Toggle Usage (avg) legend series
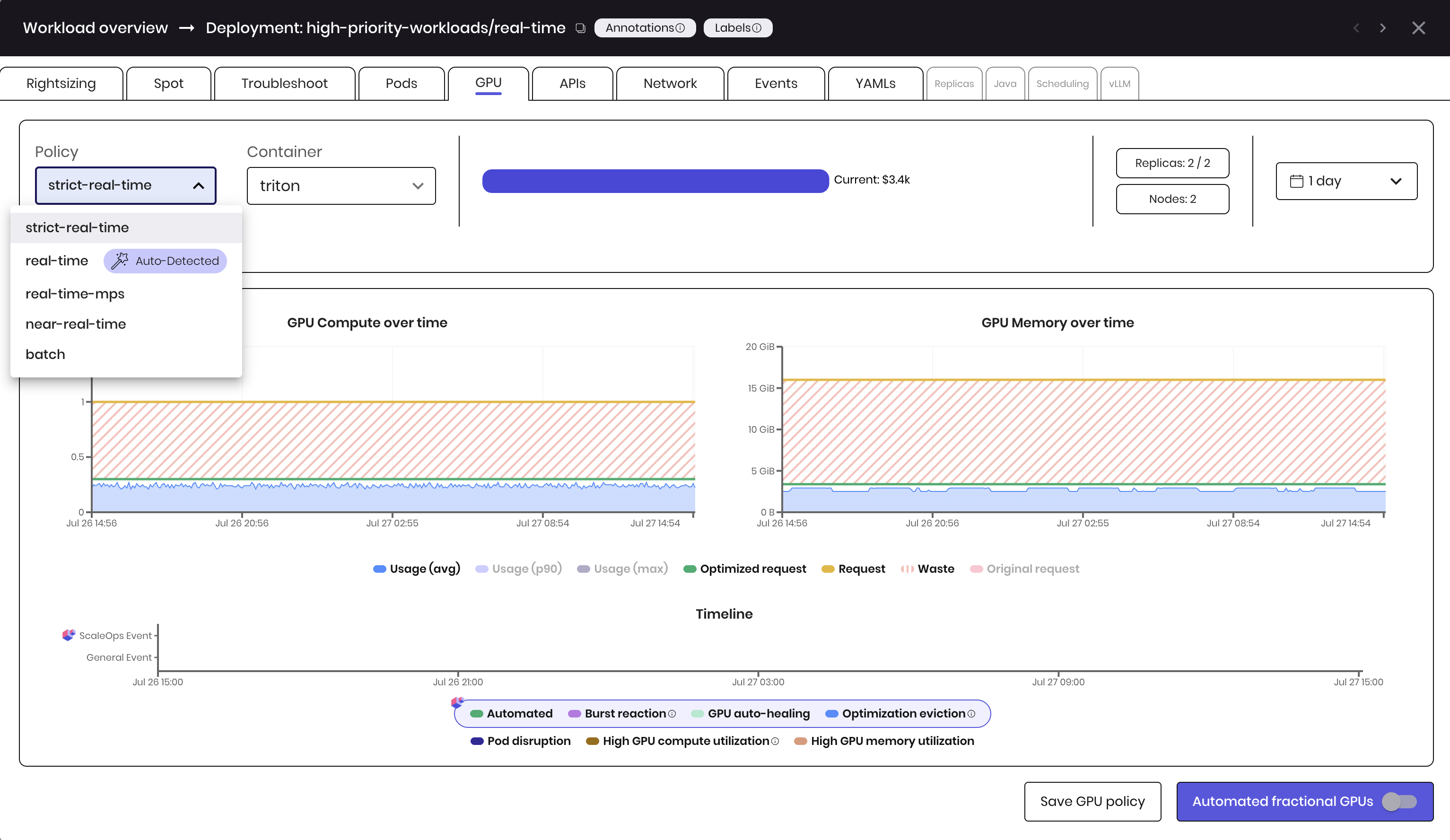This screenshot has height=840, width=1450. pyautogui.click(x=417, y=569)
